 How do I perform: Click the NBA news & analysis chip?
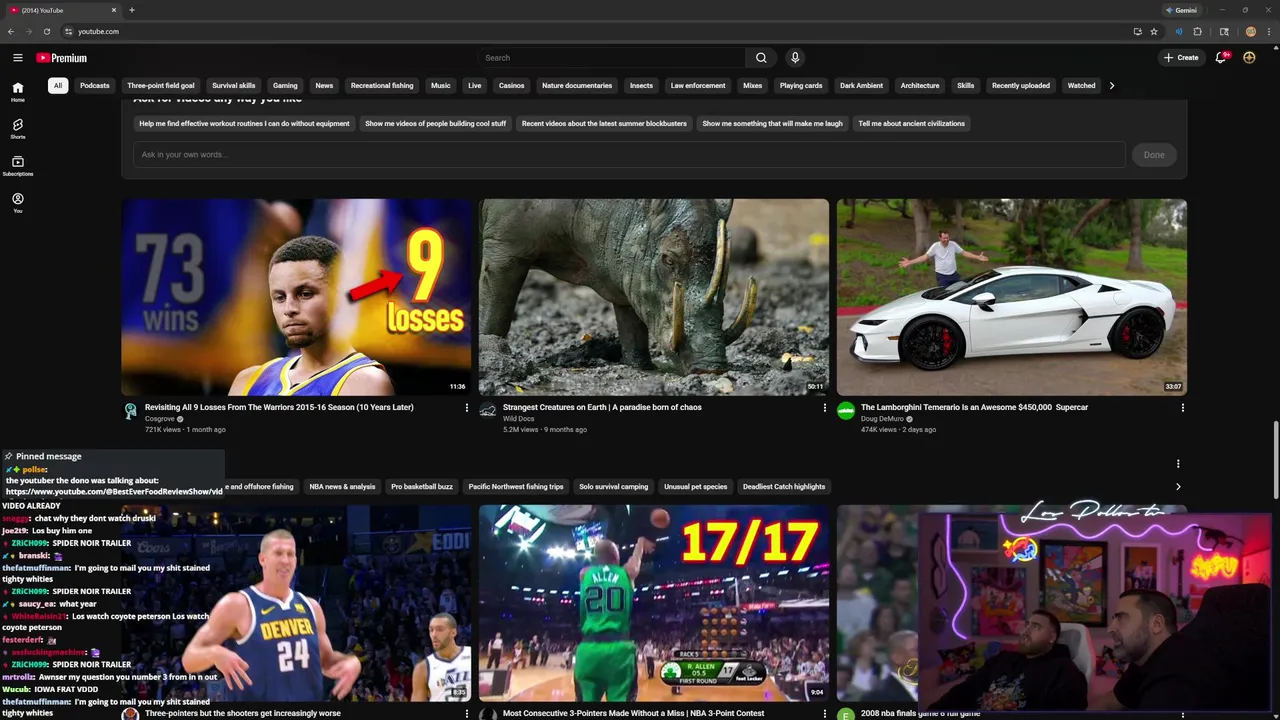click(342, 487)
